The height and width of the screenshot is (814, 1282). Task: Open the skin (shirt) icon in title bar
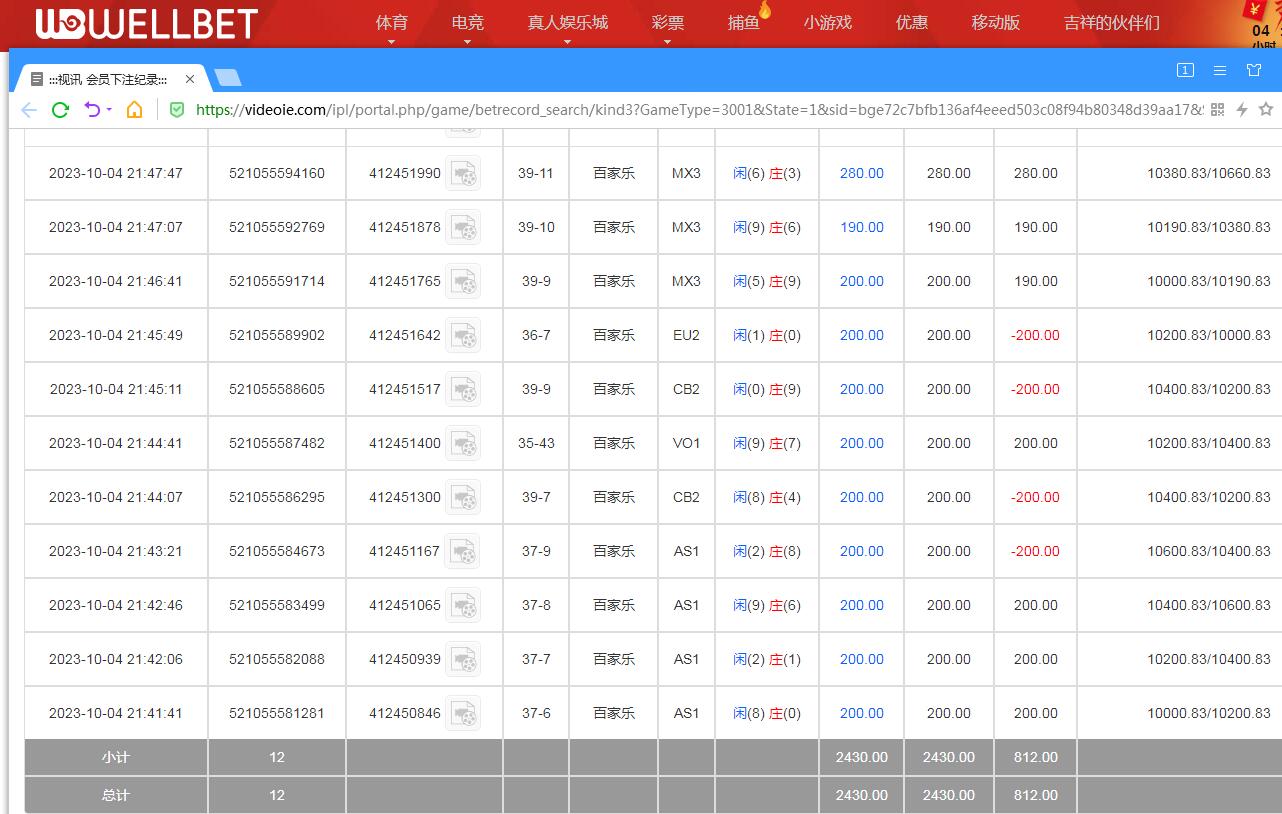point(1254,70)
